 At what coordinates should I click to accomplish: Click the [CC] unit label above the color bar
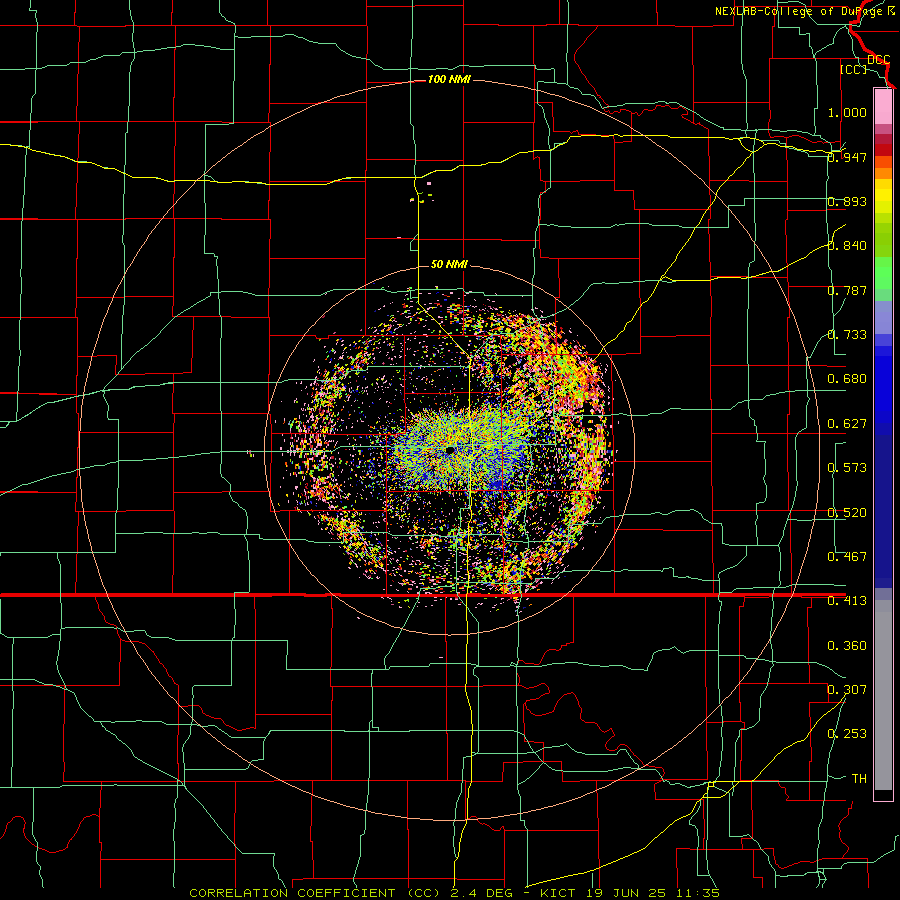click(854, 69)
